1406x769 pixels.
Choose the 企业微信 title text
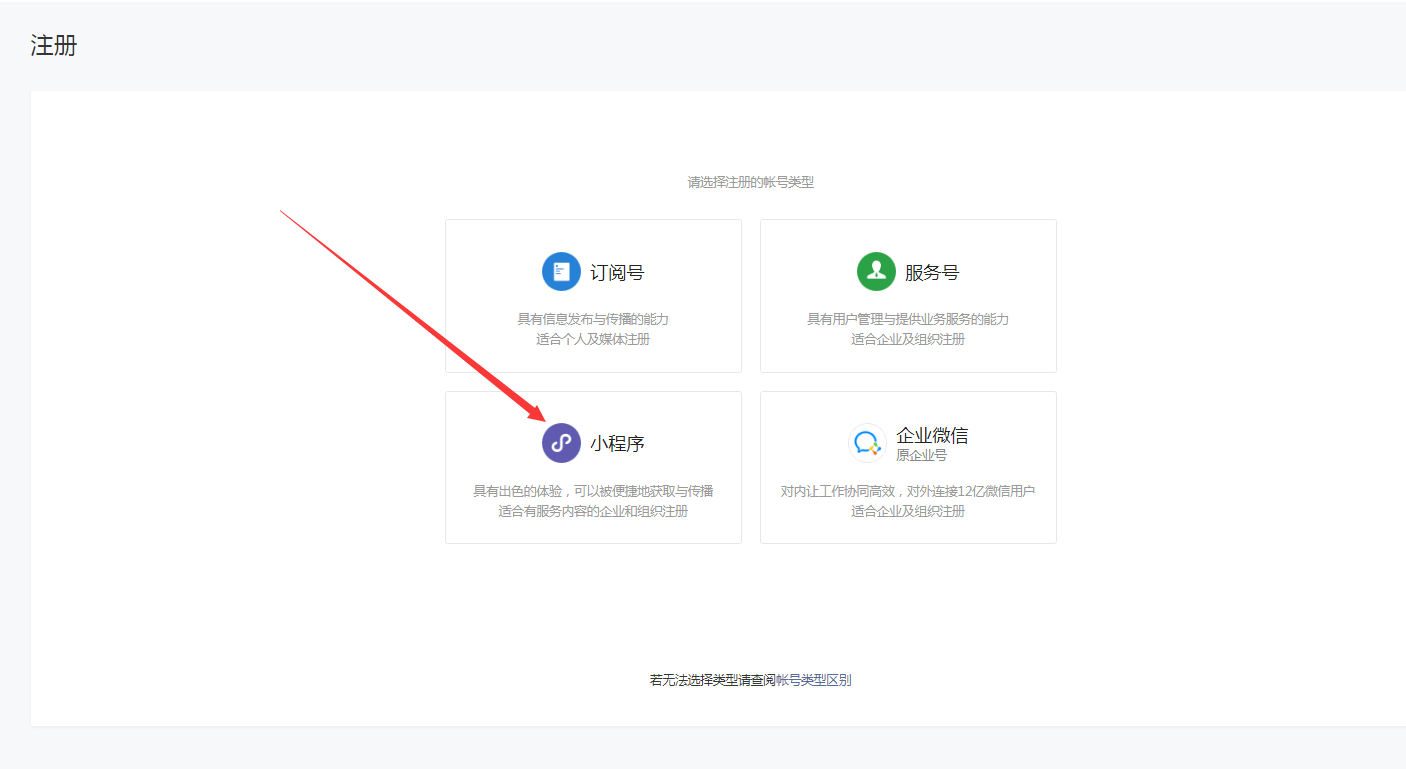932,435
